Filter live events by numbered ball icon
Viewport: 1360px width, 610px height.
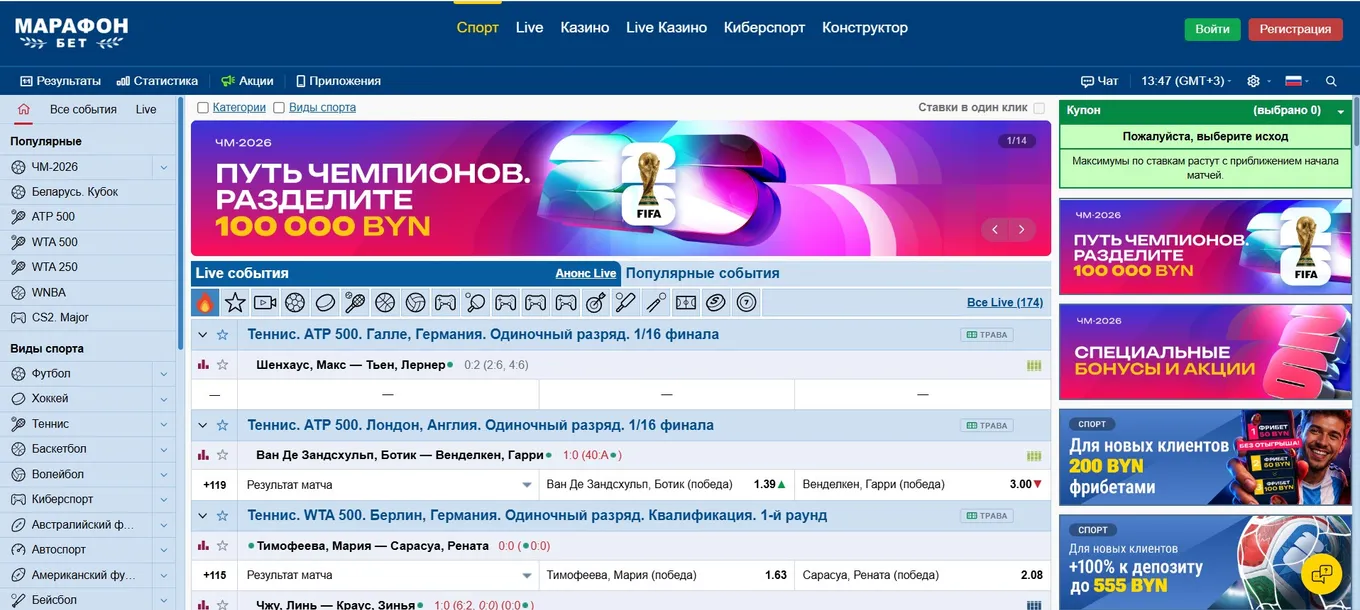(x=746, y=302)
